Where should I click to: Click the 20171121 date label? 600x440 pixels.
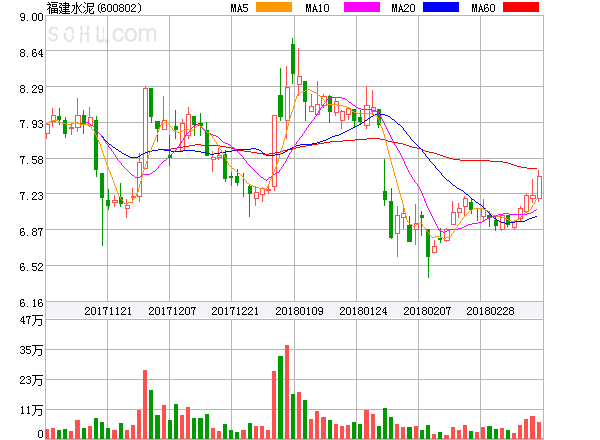tap(108, 311)
